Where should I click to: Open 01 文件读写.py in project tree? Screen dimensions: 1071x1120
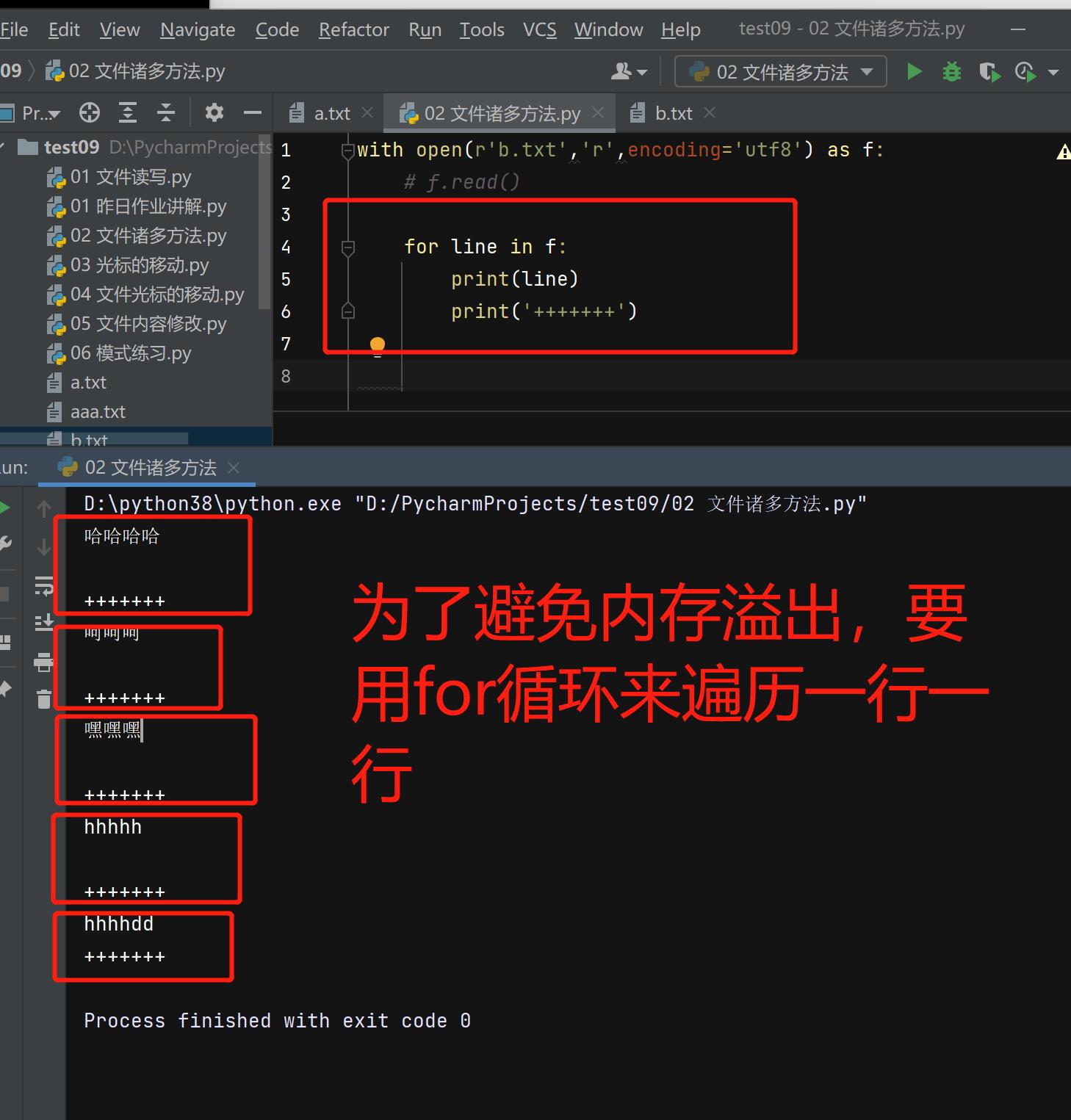(131, 177)
